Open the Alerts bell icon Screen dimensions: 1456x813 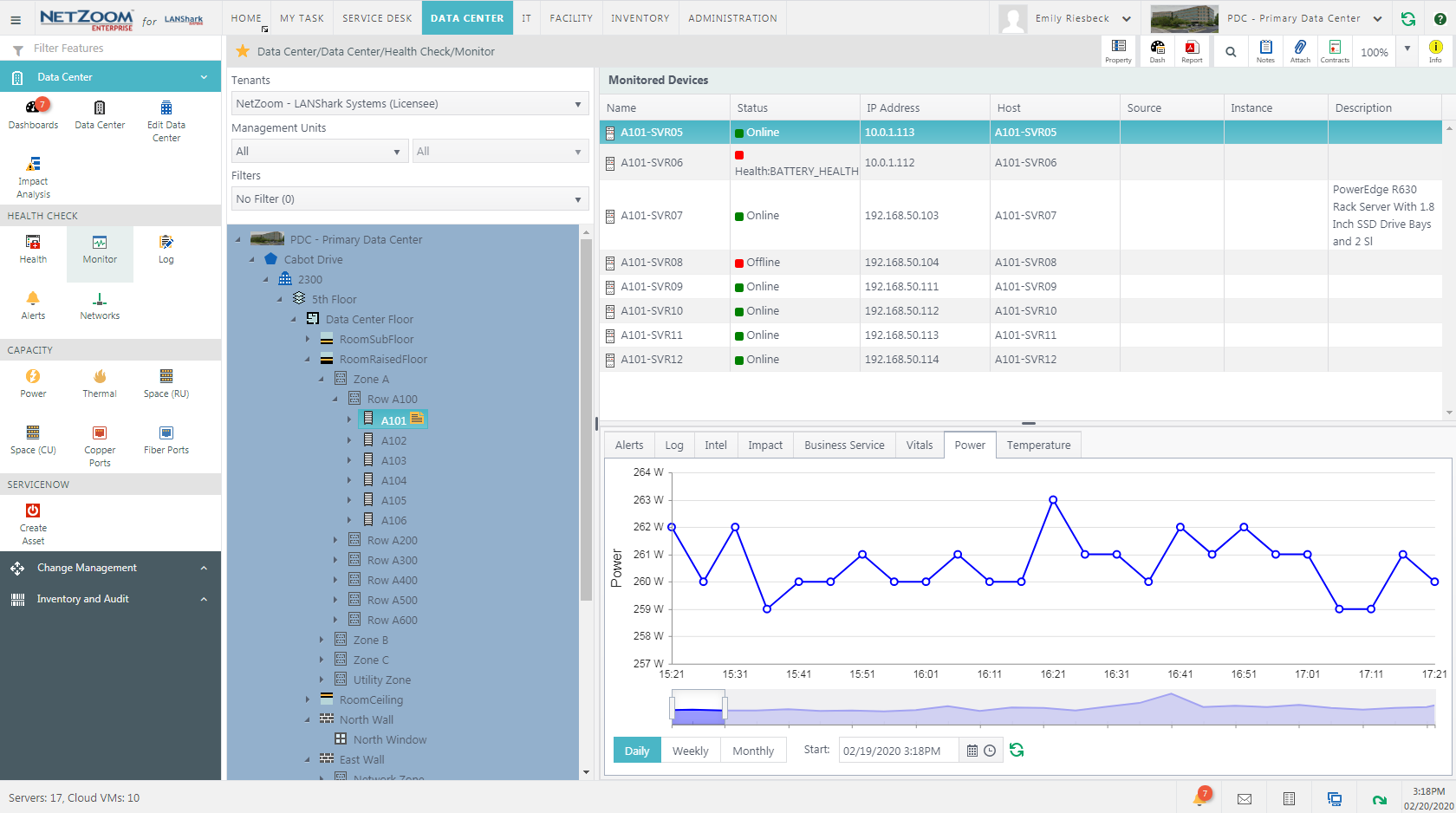click(x=33, y=305)
